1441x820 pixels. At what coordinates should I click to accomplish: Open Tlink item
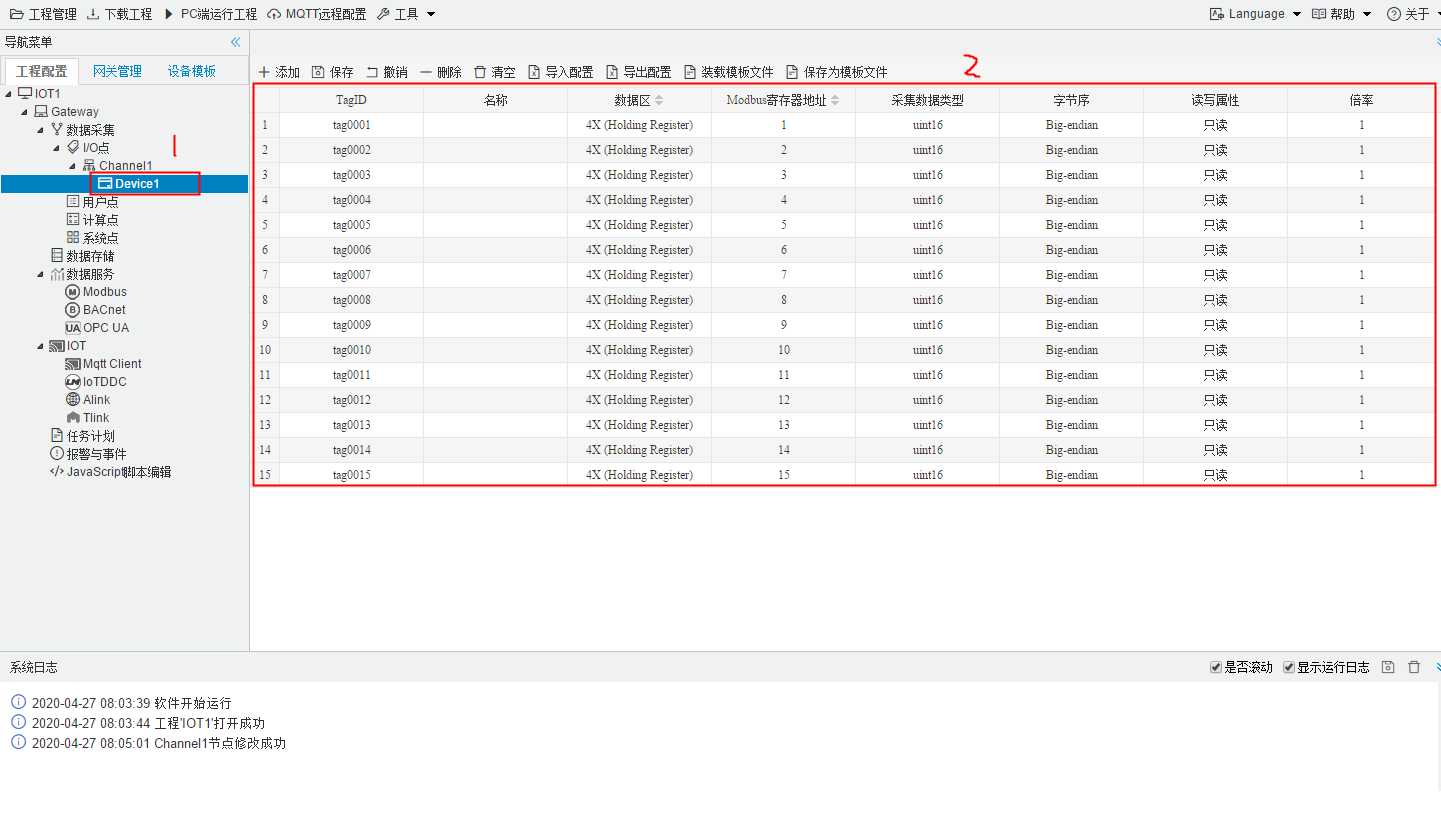95,418
